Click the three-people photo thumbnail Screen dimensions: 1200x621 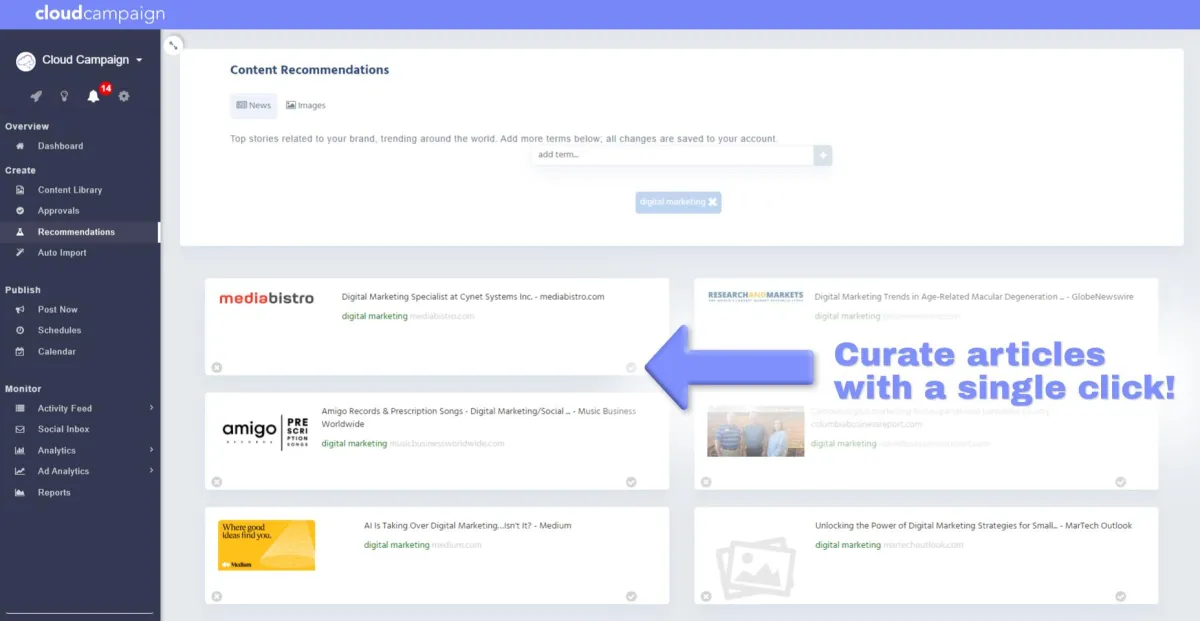755,431
